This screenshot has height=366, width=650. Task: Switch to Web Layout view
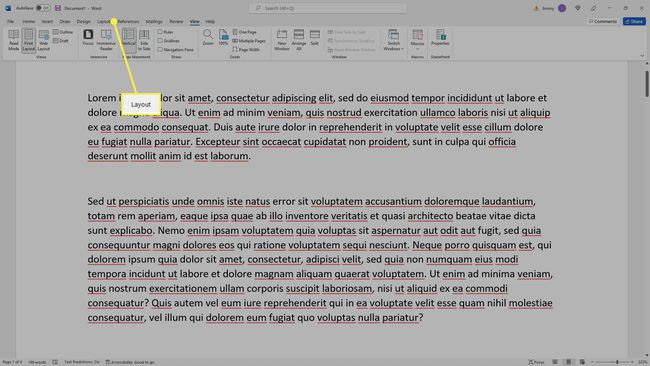(44, 40)
